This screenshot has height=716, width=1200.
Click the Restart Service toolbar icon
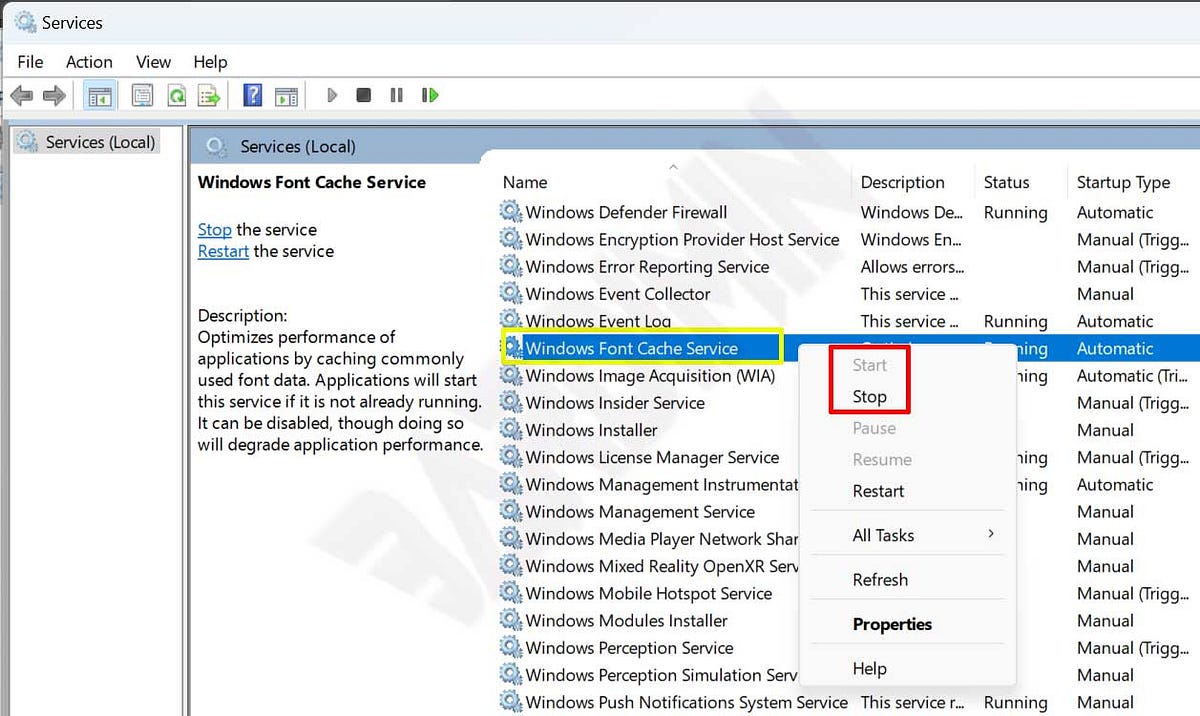(430, 95)
